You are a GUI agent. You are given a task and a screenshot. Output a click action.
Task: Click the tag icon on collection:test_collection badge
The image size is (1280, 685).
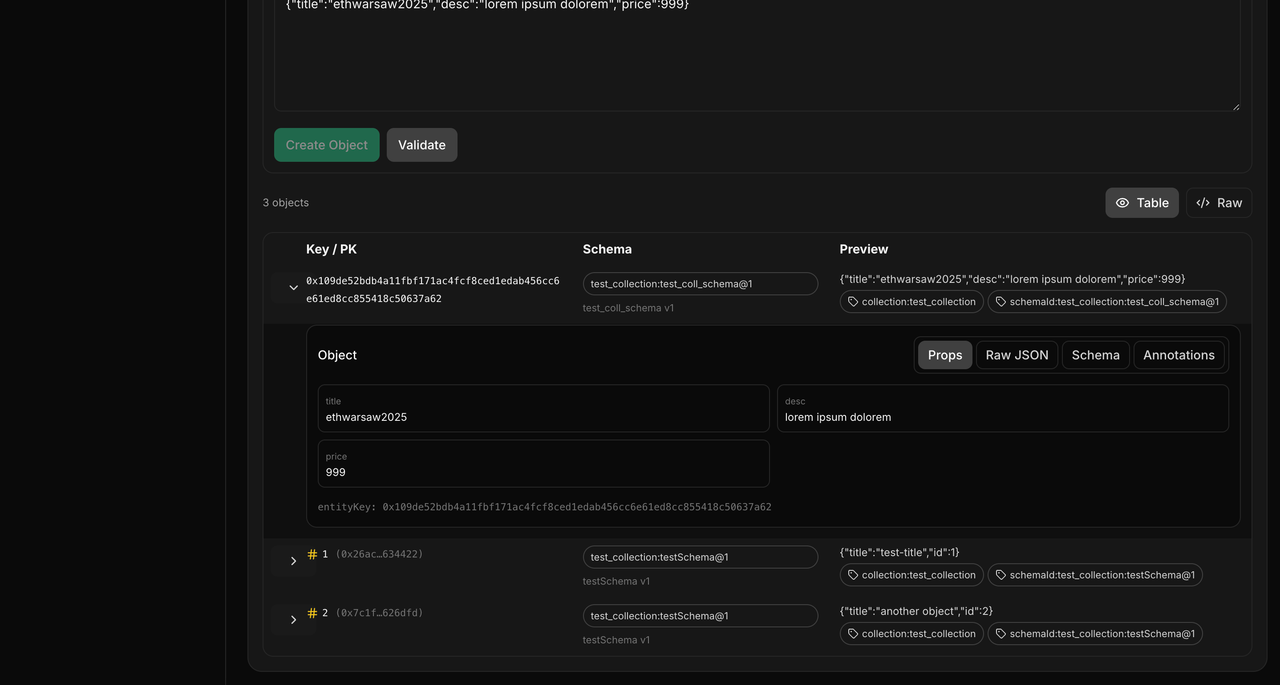pyautogui.click(x=853, y=301)
